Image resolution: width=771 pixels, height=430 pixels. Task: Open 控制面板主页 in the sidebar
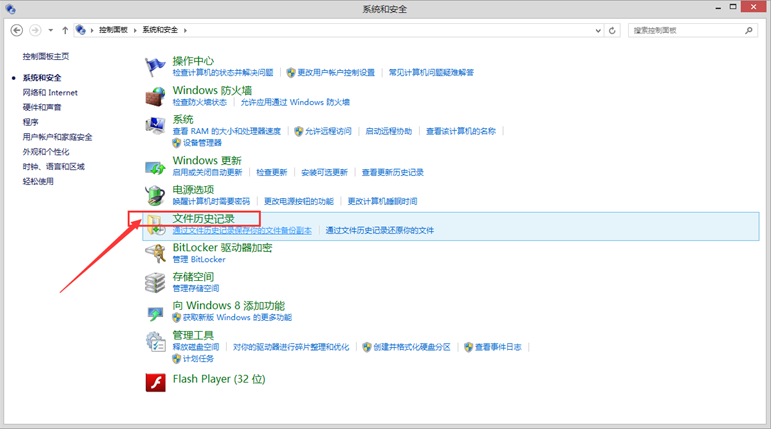[x=46, y=57]
